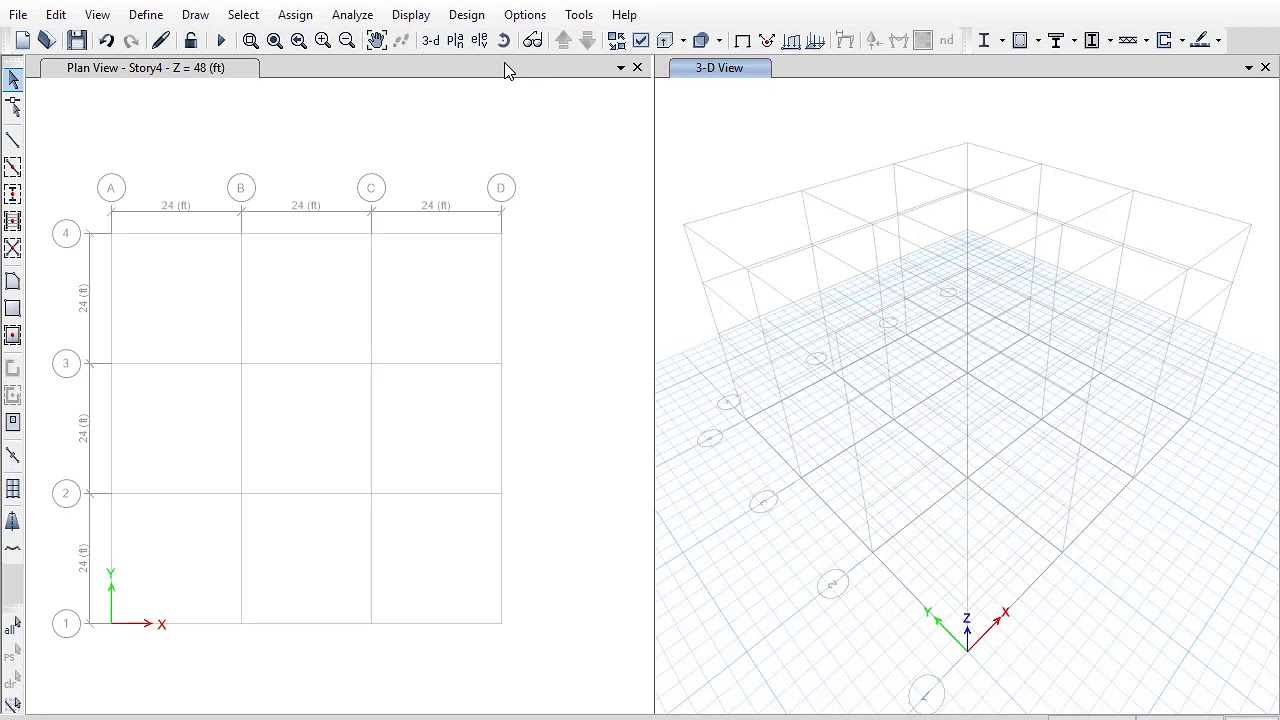Expand the extrude shapes dropdown arrow
The image size is (1280, 720).
point(719,41)
